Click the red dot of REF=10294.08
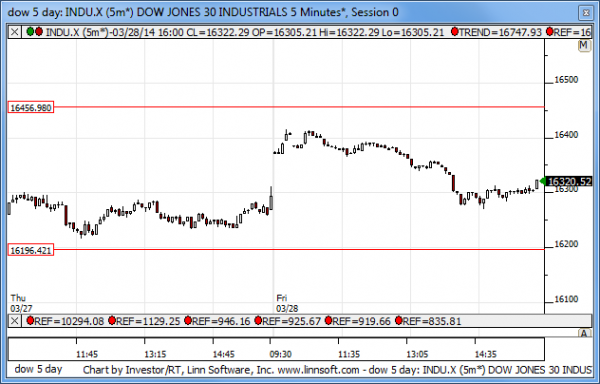 [30, 321]
